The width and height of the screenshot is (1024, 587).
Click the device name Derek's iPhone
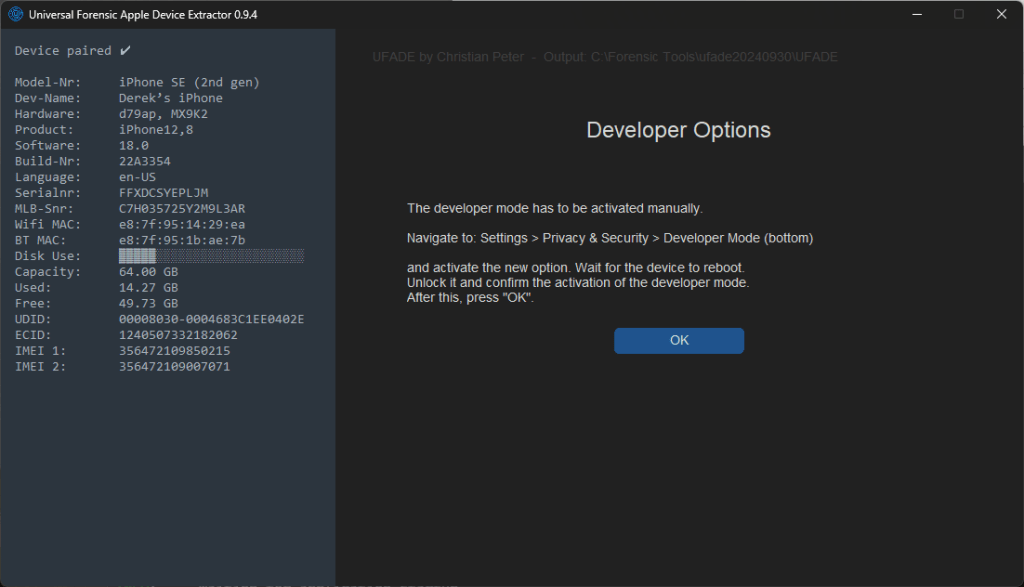tap(170, 98)
